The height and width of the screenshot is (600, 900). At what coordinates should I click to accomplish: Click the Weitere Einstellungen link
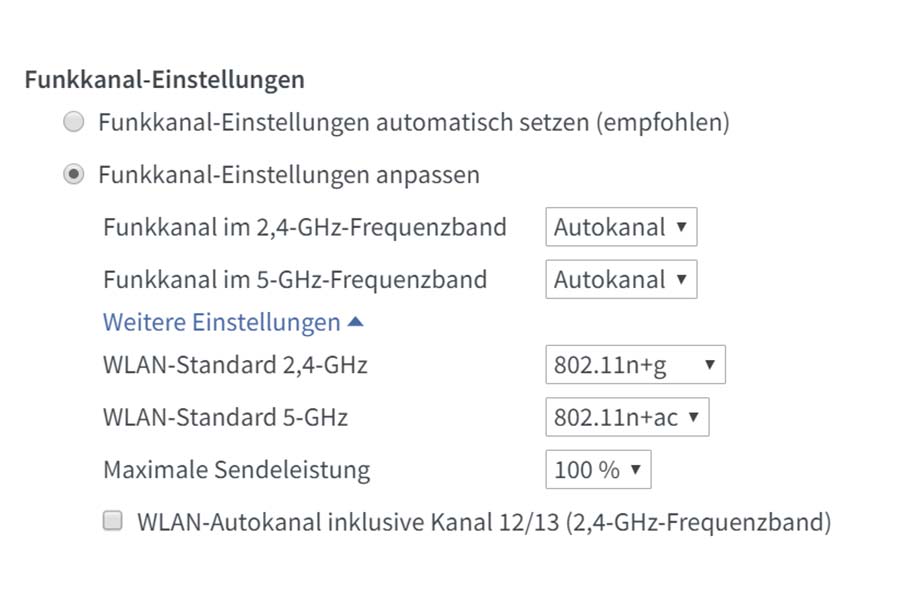point(221,323)
